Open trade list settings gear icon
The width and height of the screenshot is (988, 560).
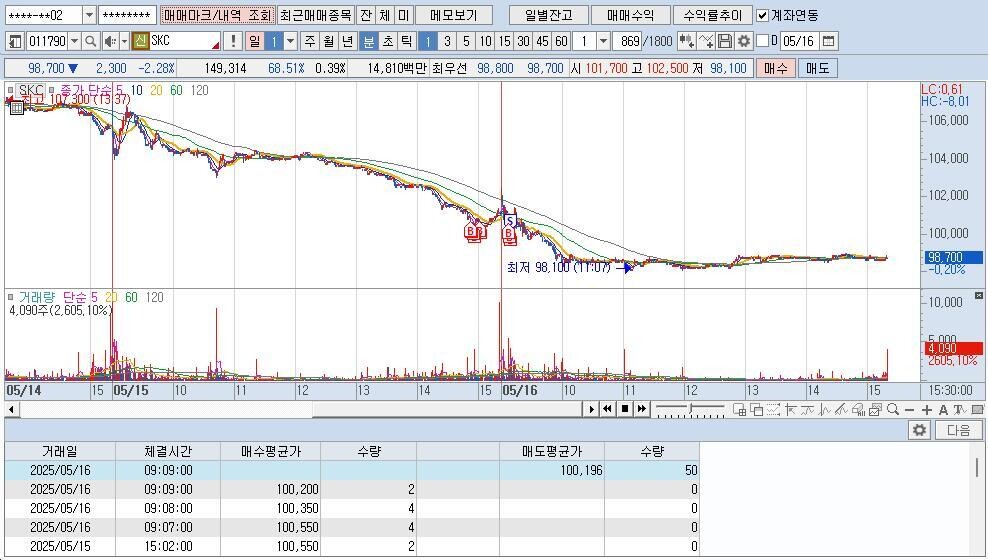(x=919, y=430)
